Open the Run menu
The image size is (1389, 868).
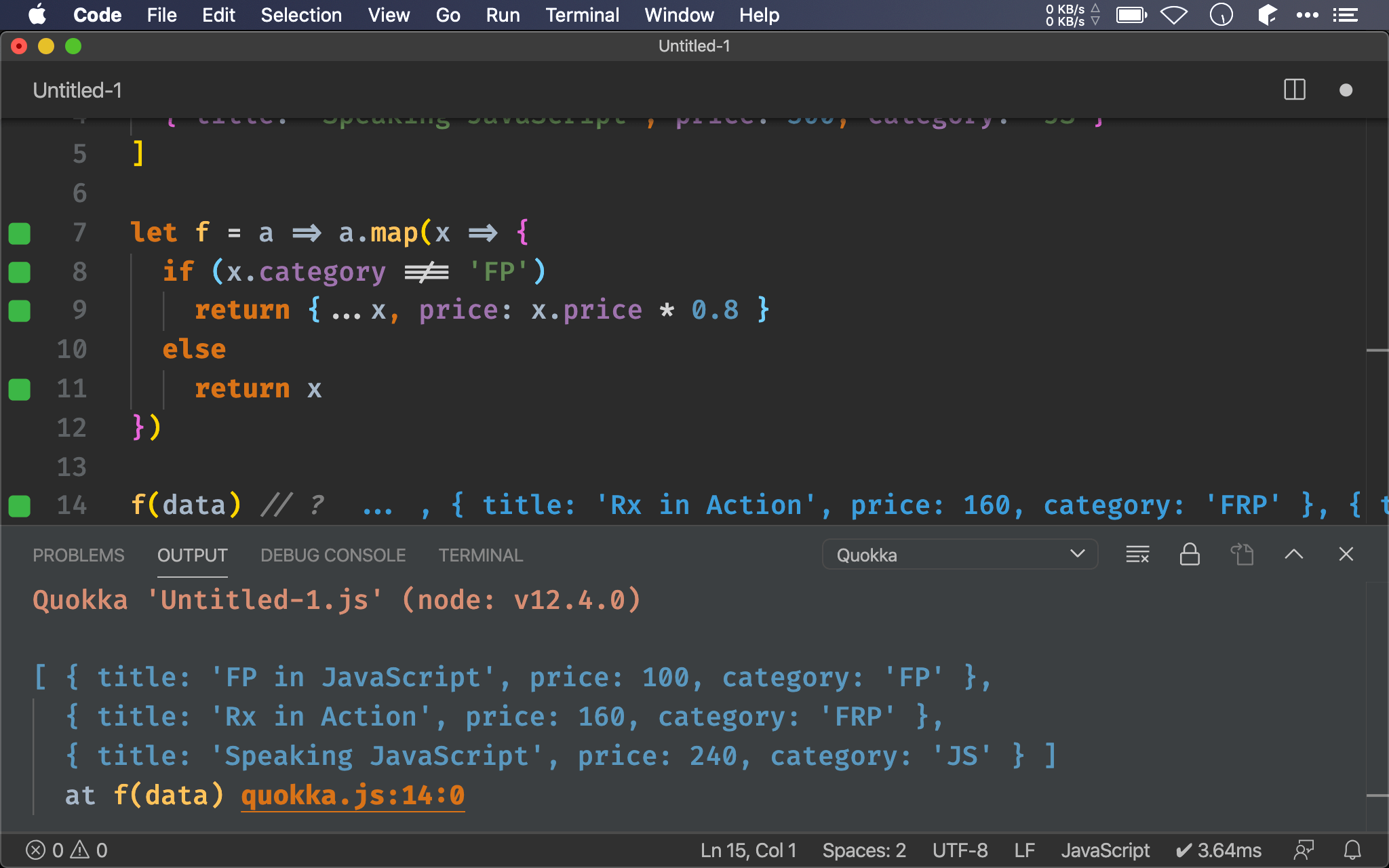tap(503, 15)
